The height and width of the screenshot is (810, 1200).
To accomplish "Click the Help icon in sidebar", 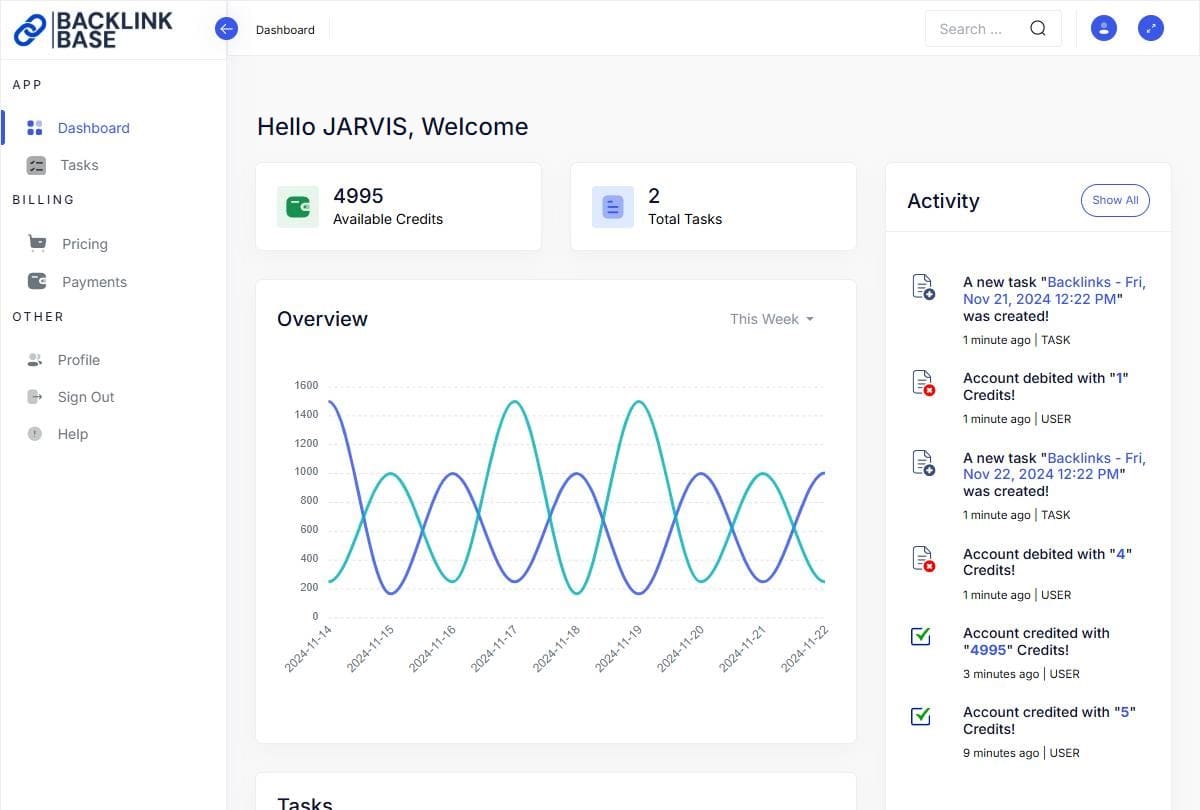I will coord(35,434).
